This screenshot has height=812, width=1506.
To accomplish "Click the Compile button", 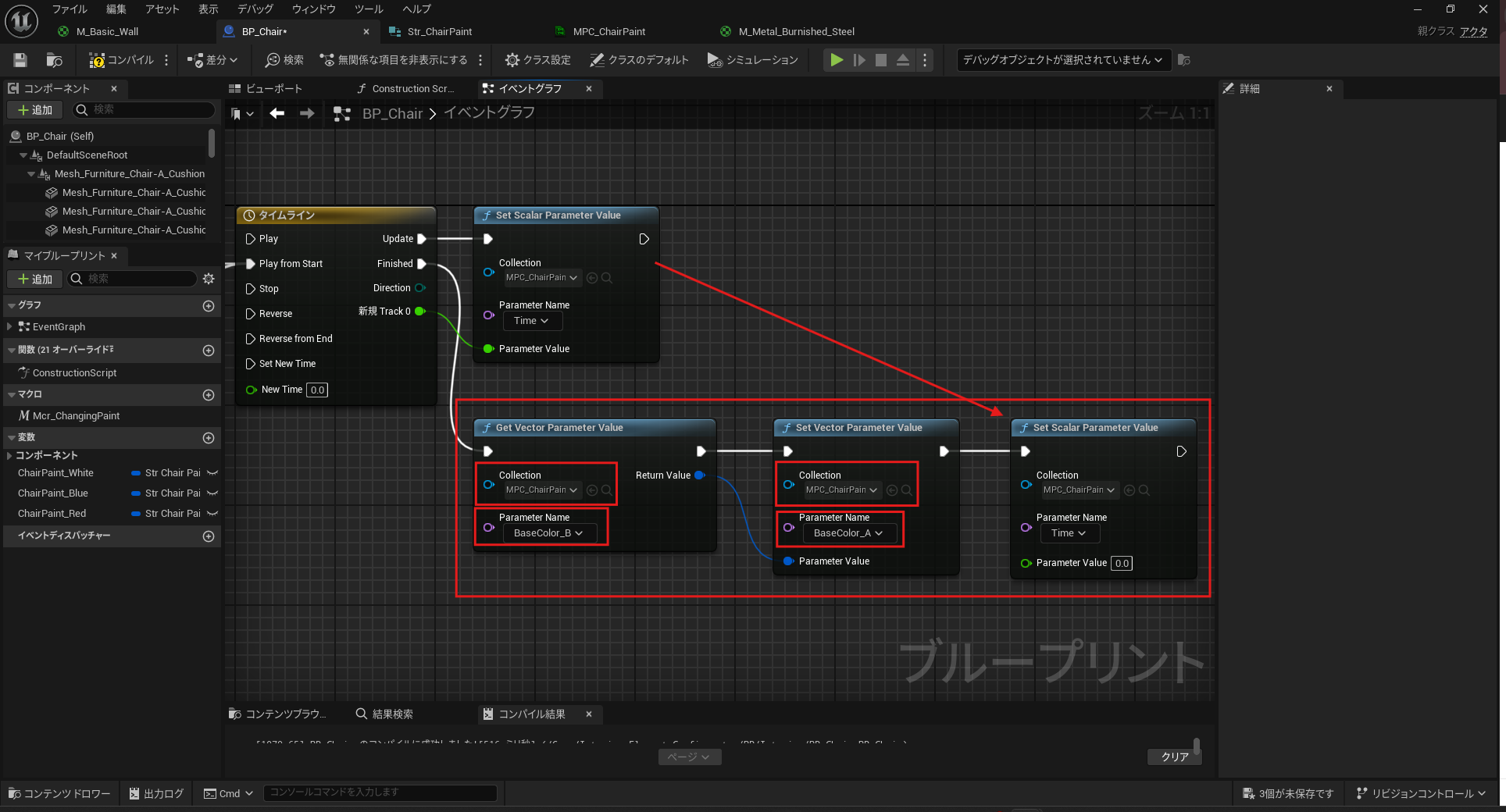I will pos(122,60).
